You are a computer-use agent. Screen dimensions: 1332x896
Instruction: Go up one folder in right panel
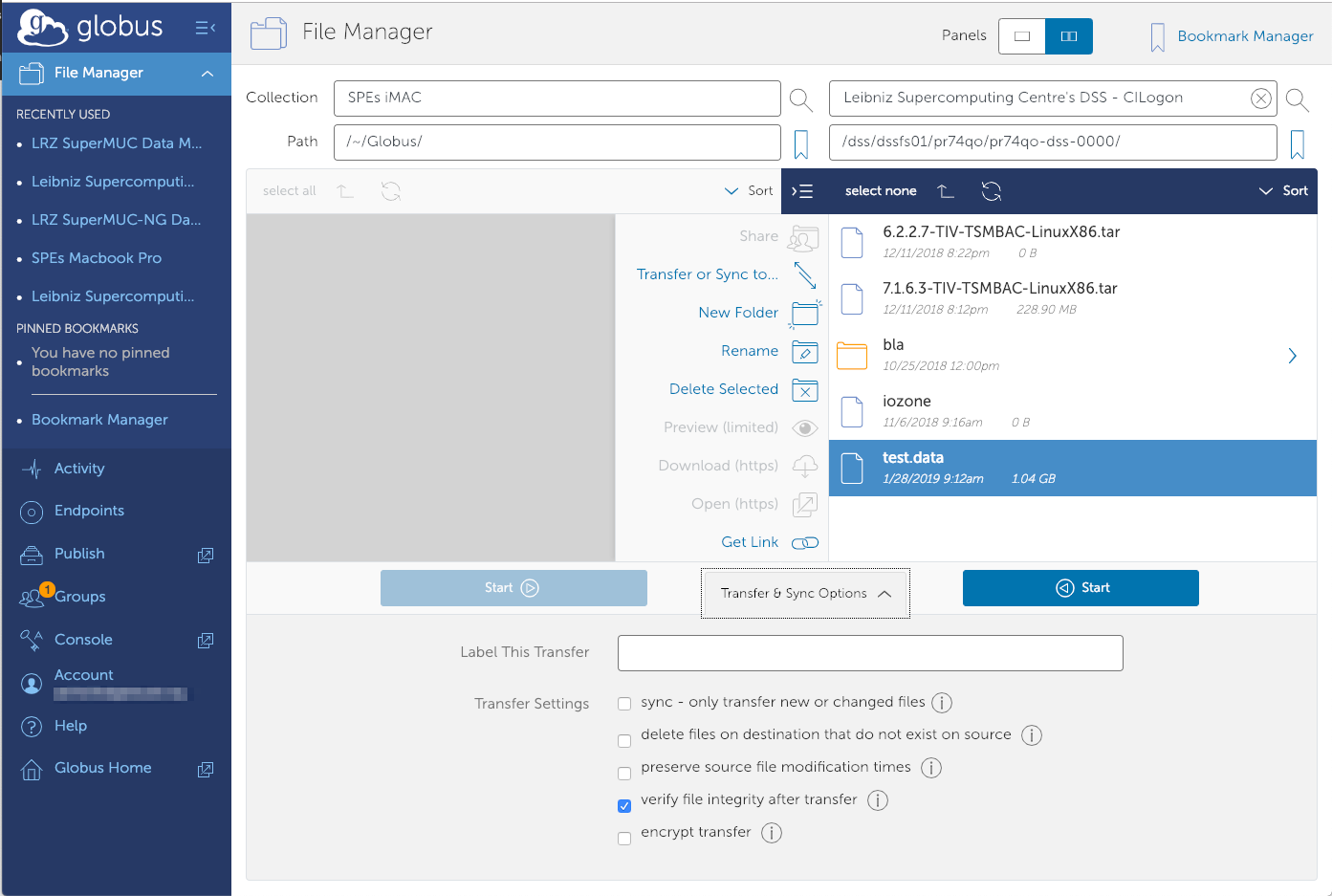tap(946, 191)
